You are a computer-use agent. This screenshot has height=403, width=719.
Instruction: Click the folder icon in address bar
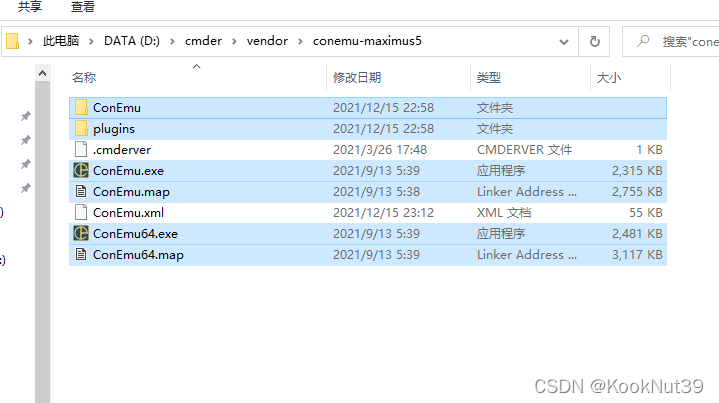coord(13,41)
